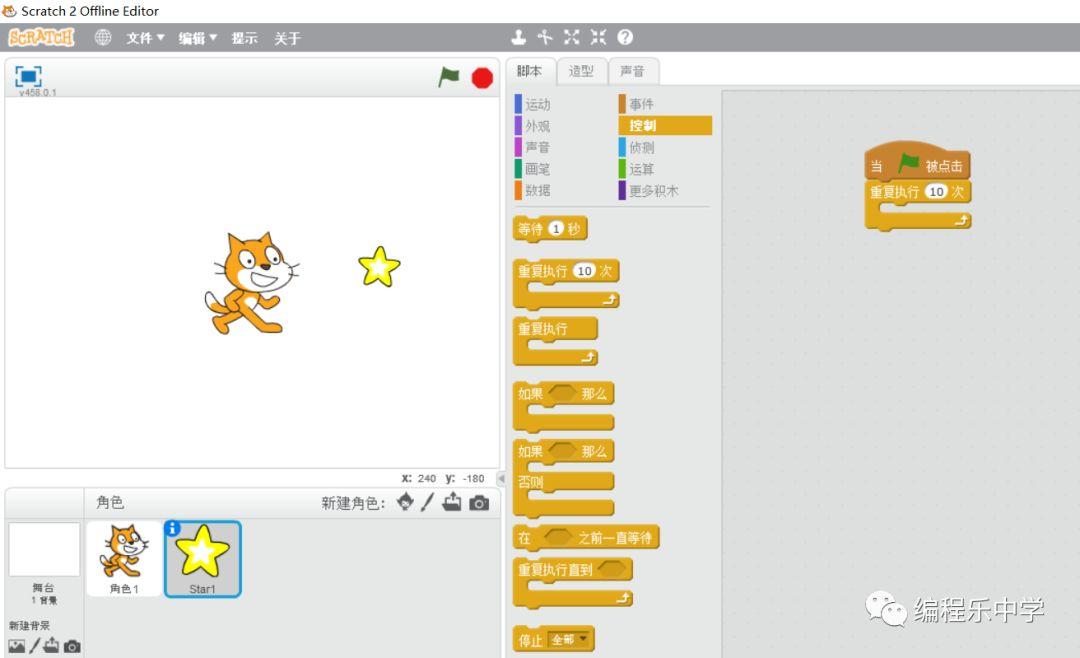
Task: Select 声音 block category in palette
Action: point(533,147)
